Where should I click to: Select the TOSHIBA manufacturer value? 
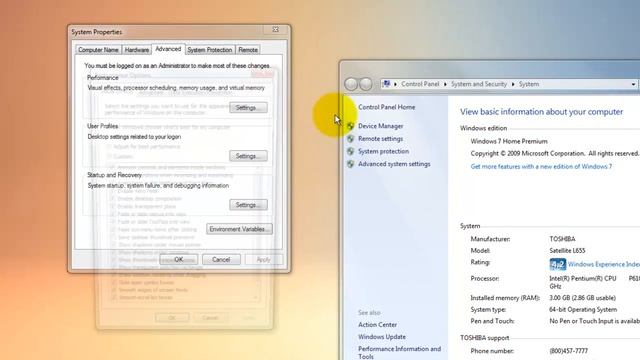562,239
